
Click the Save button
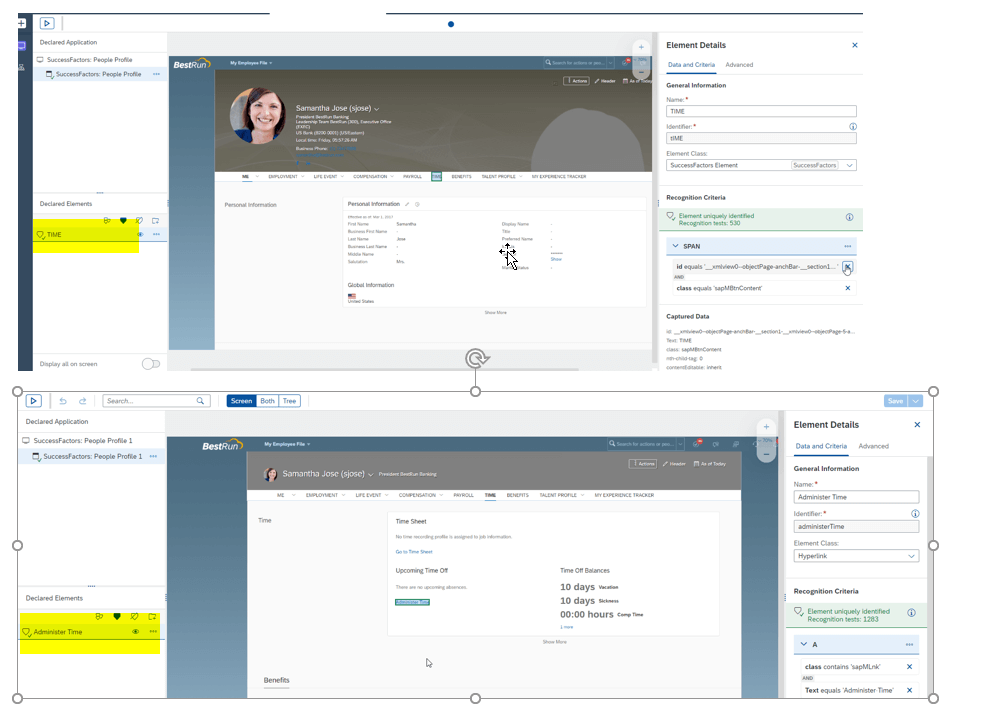click(x=896, y=401)
